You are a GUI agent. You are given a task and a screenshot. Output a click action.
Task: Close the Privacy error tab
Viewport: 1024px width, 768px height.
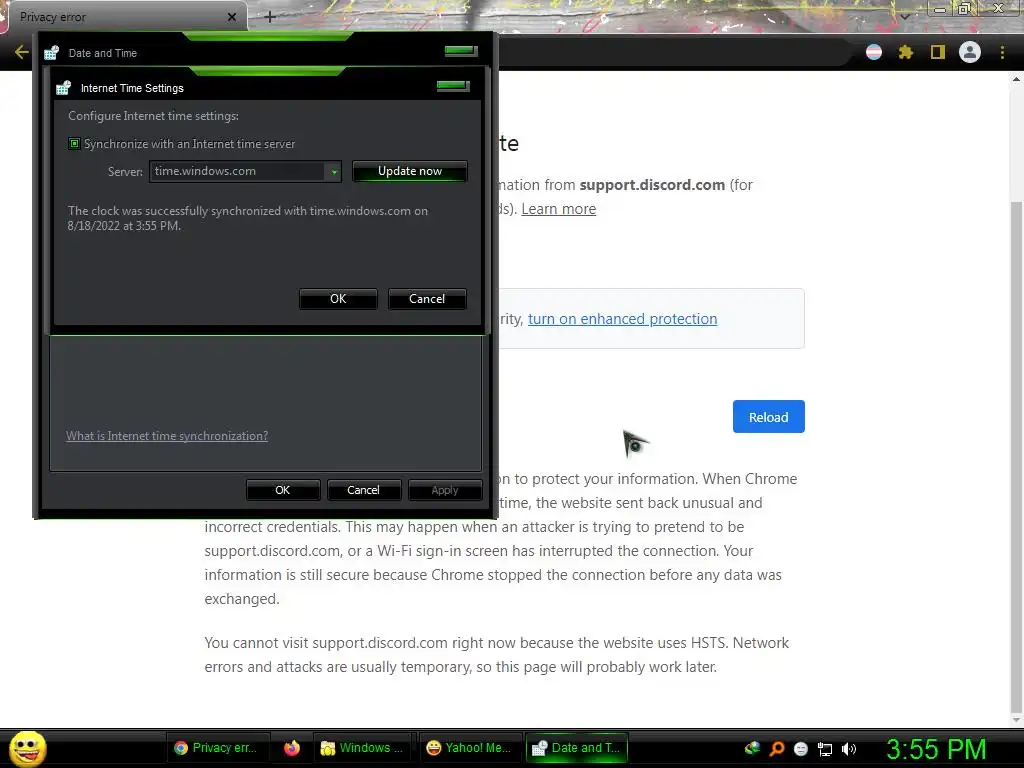[x=231, y=17]
